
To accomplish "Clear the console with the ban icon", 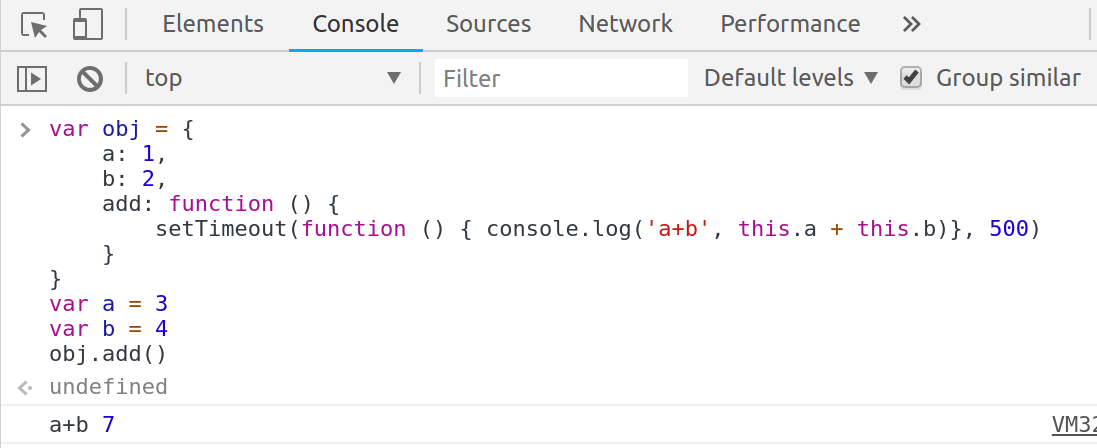I will [90, 78].
